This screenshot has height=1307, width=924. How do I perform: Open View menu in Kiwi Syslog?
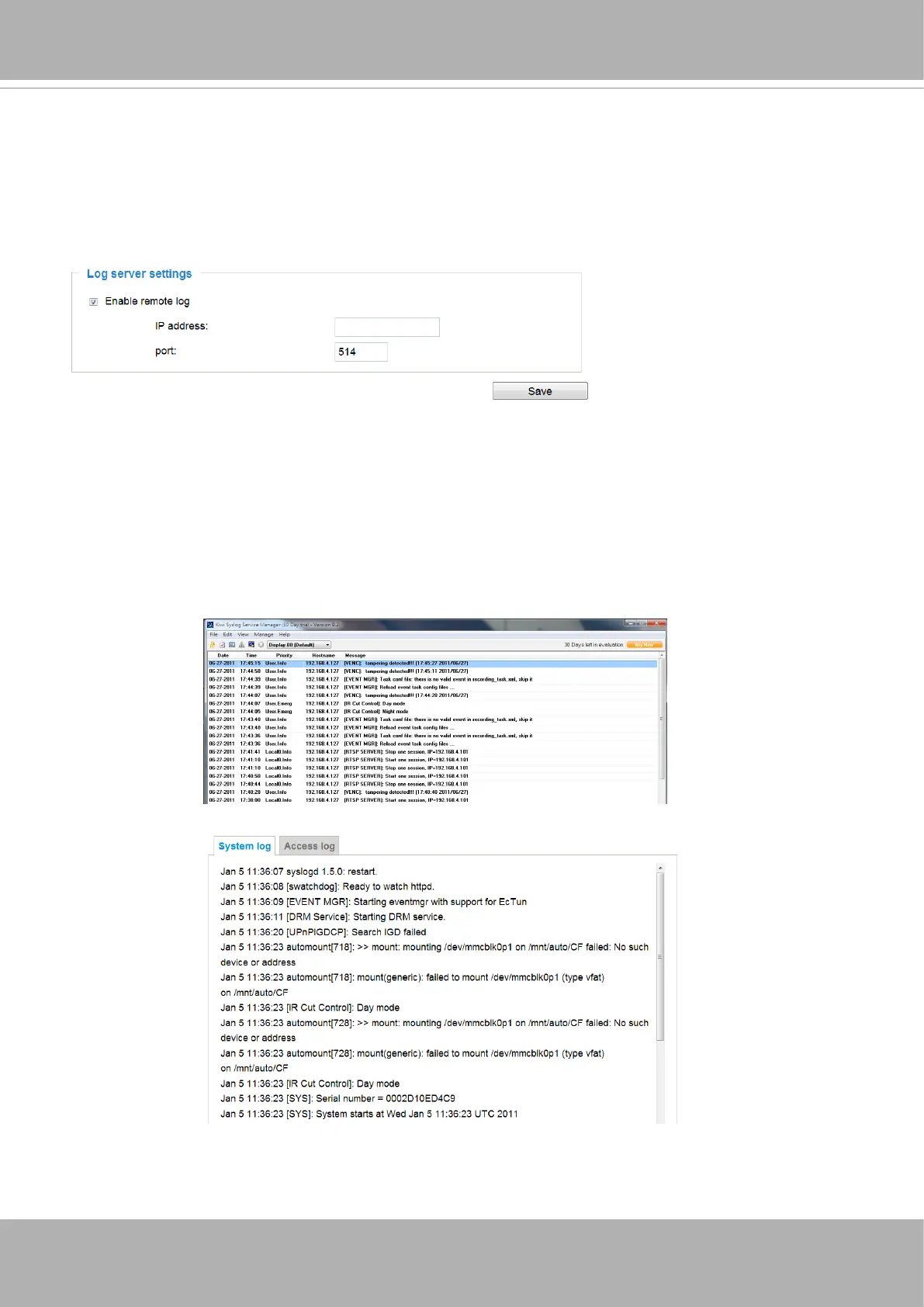coord(243,635)
